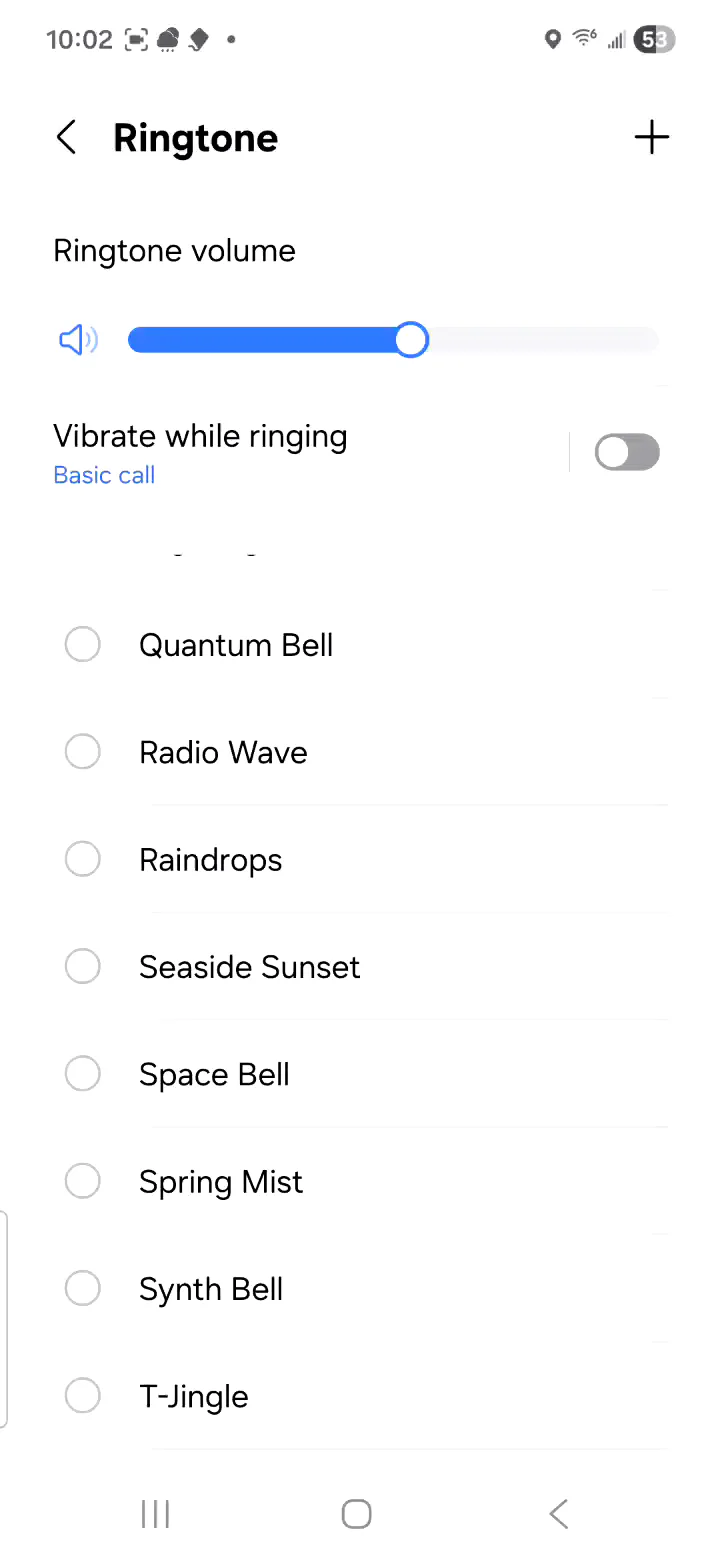Screen dimensions: 720x1560
Task: Select the Quantum Bell radio button
Action: tap(82, 645)
